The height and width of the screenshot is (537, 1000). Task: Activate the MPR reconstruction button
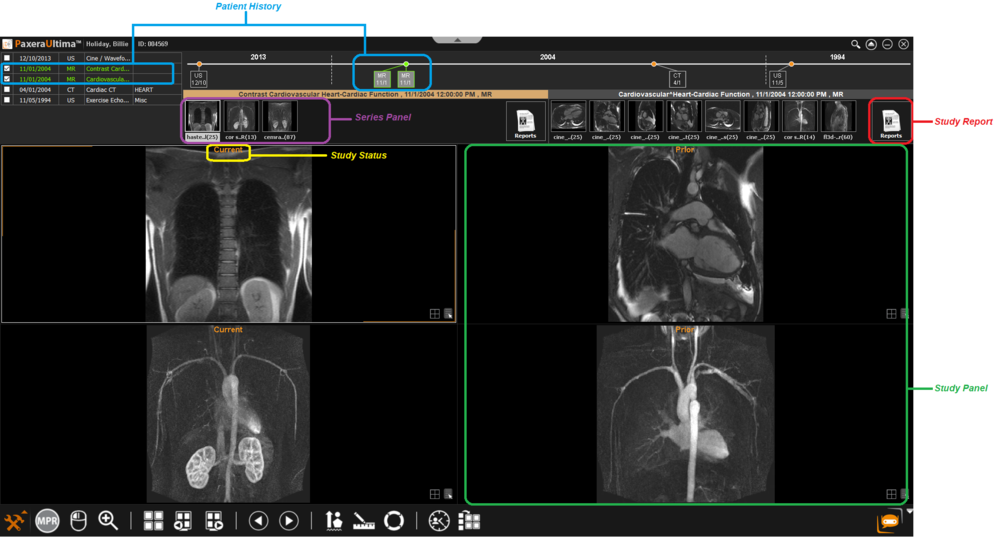(x=47, y=521)
